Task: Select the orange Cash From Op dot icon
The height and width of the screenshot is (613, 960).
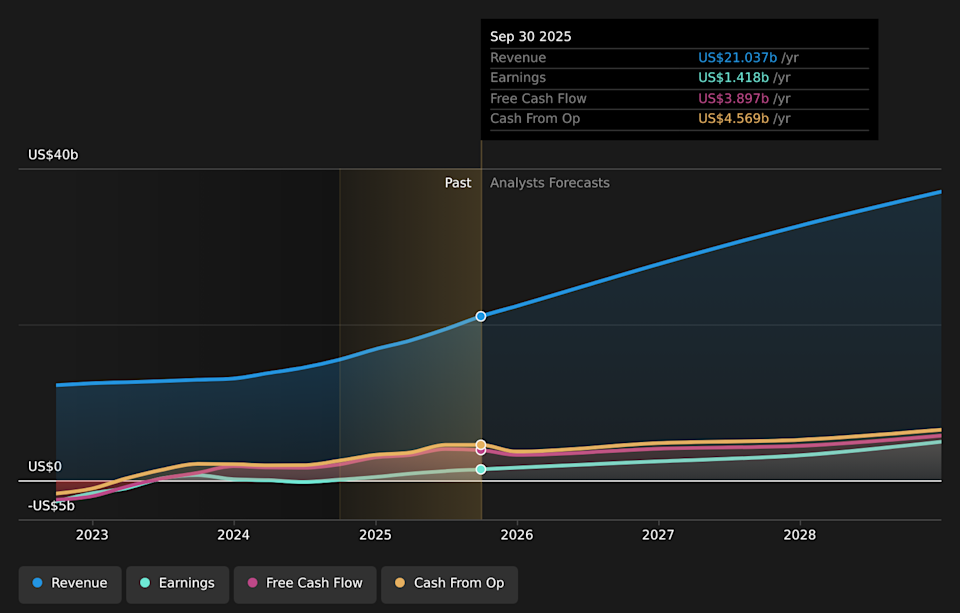Action: (x=402, y=583)
